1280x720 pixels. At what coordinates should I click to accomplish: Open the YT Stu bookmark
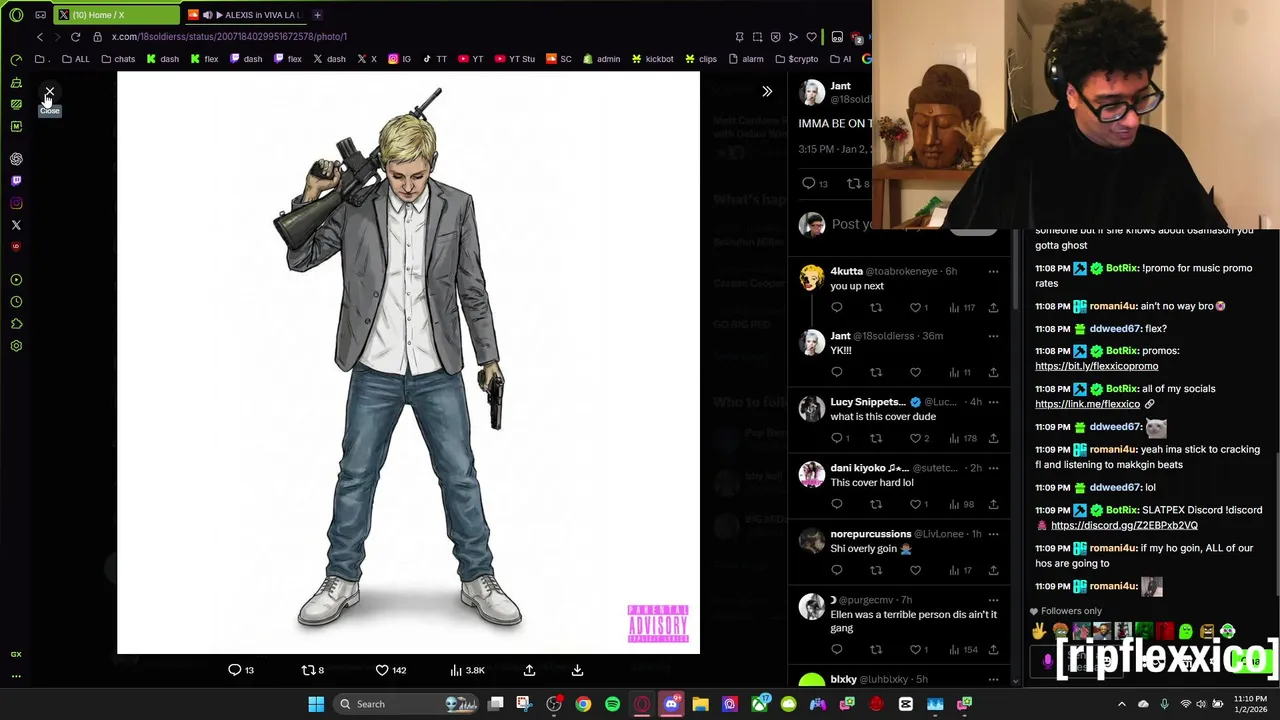[514, 59]
